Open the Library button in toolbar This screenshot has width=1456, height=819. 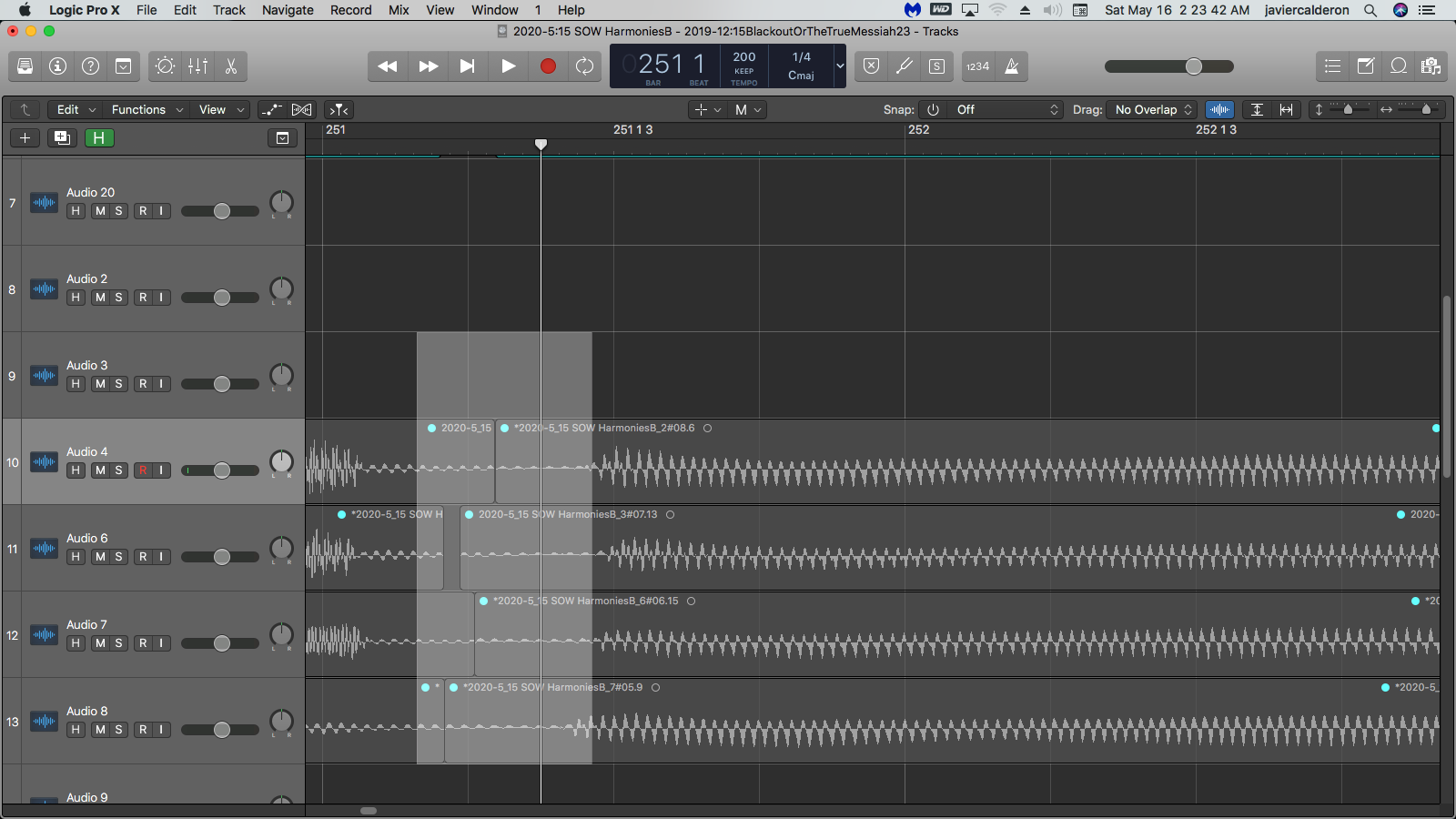[25, 66]
